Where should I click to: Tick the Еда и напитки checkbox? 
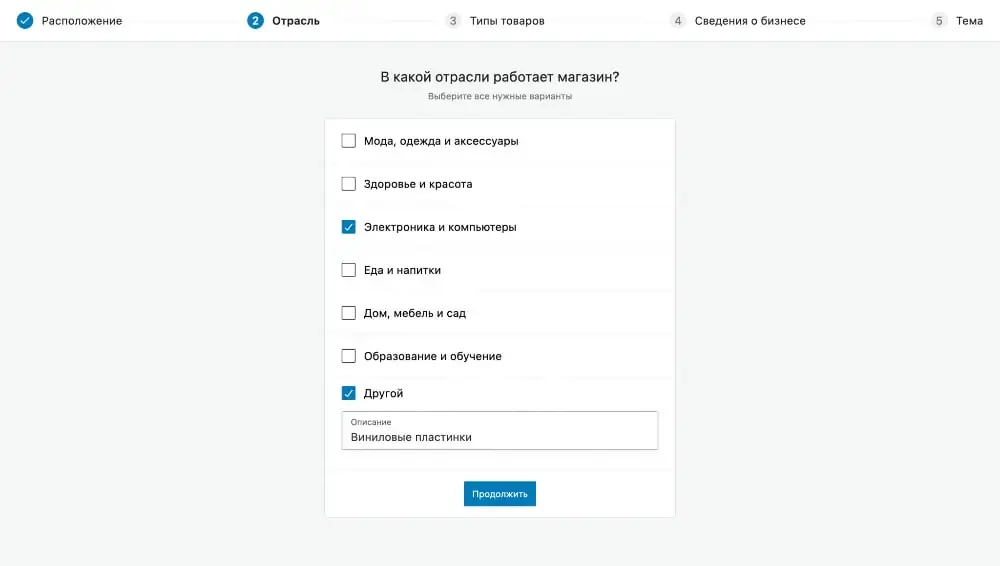[348, 270]
